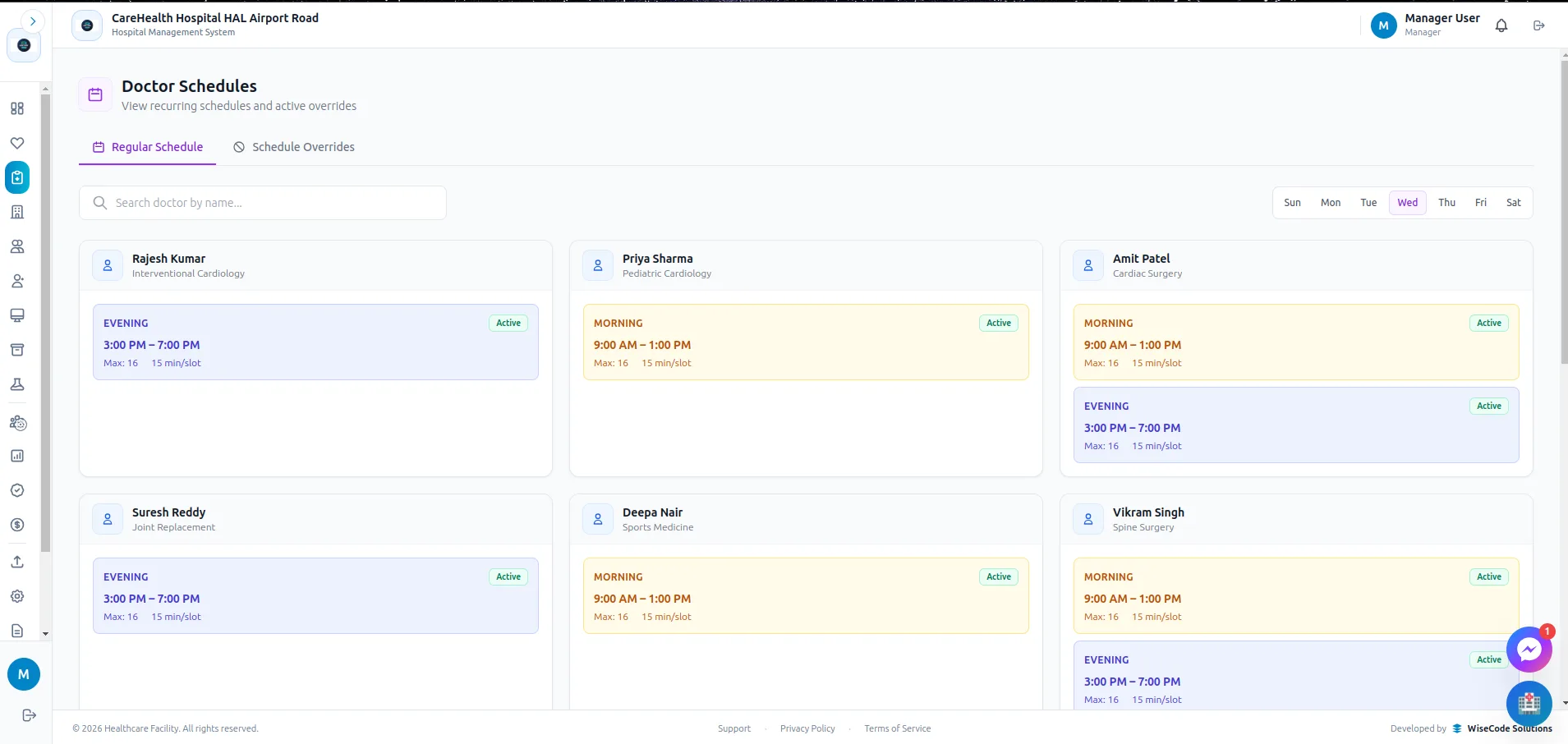Select the highlighted clipboard schedules icon
Viewport: 1568px width, 744px height.
17,177
